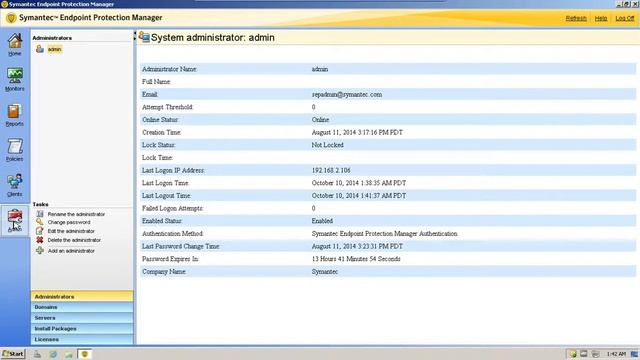Click the Attempt Threshold label
The width and height of the screenshot is (640, 360).
(167, 107)
